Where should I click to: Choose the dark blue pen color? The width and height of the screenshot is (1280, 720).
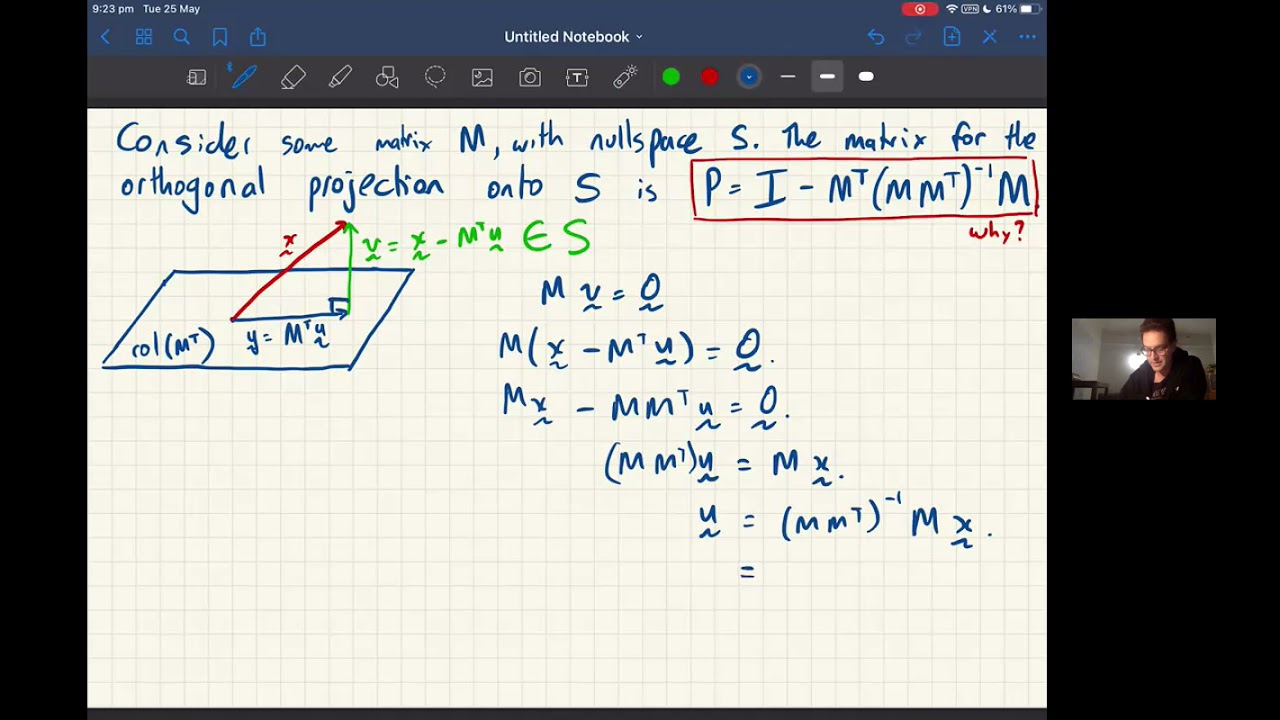click(x=748, y=77)
